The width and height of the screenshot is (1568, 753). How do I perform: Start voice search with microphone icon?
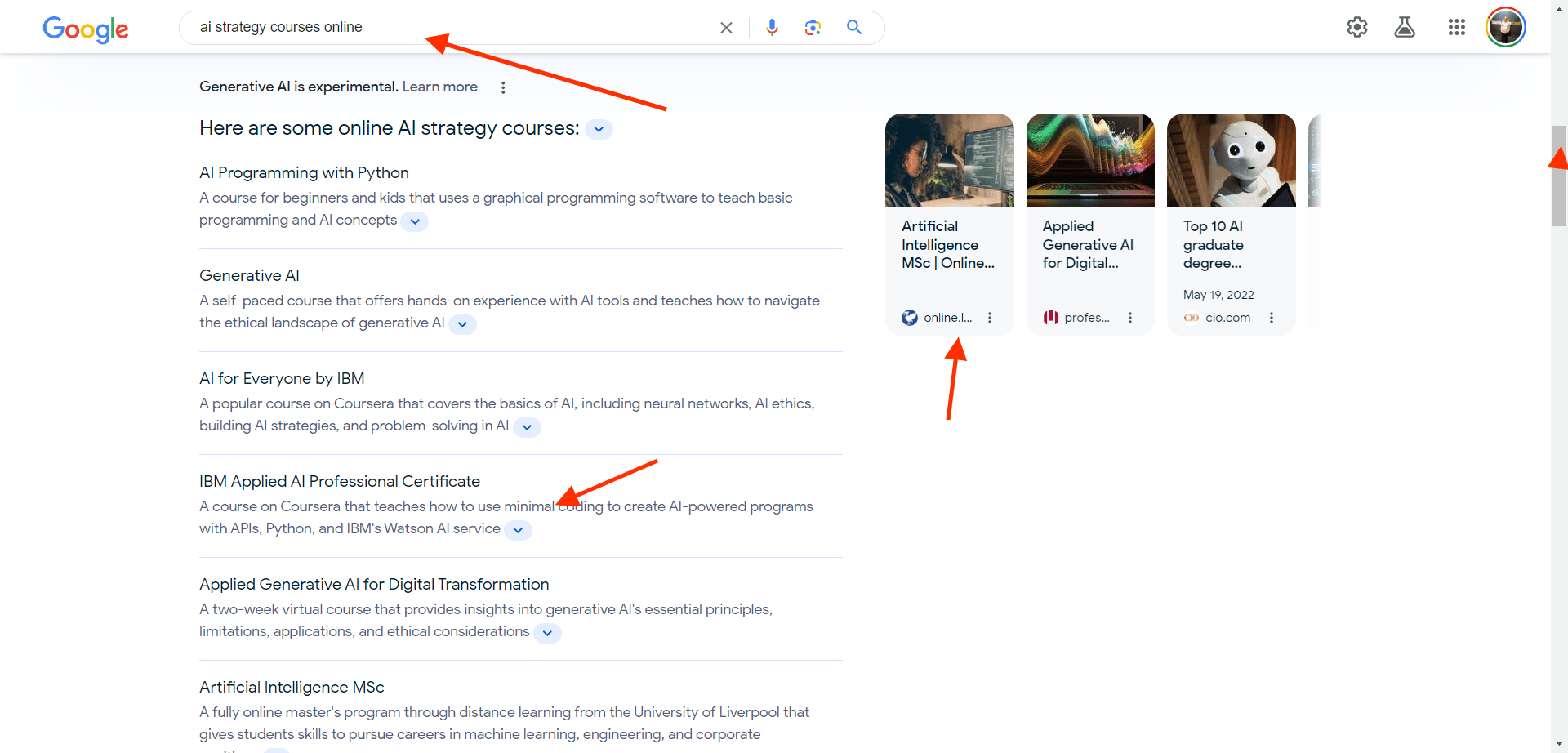[x=772, y=28]
